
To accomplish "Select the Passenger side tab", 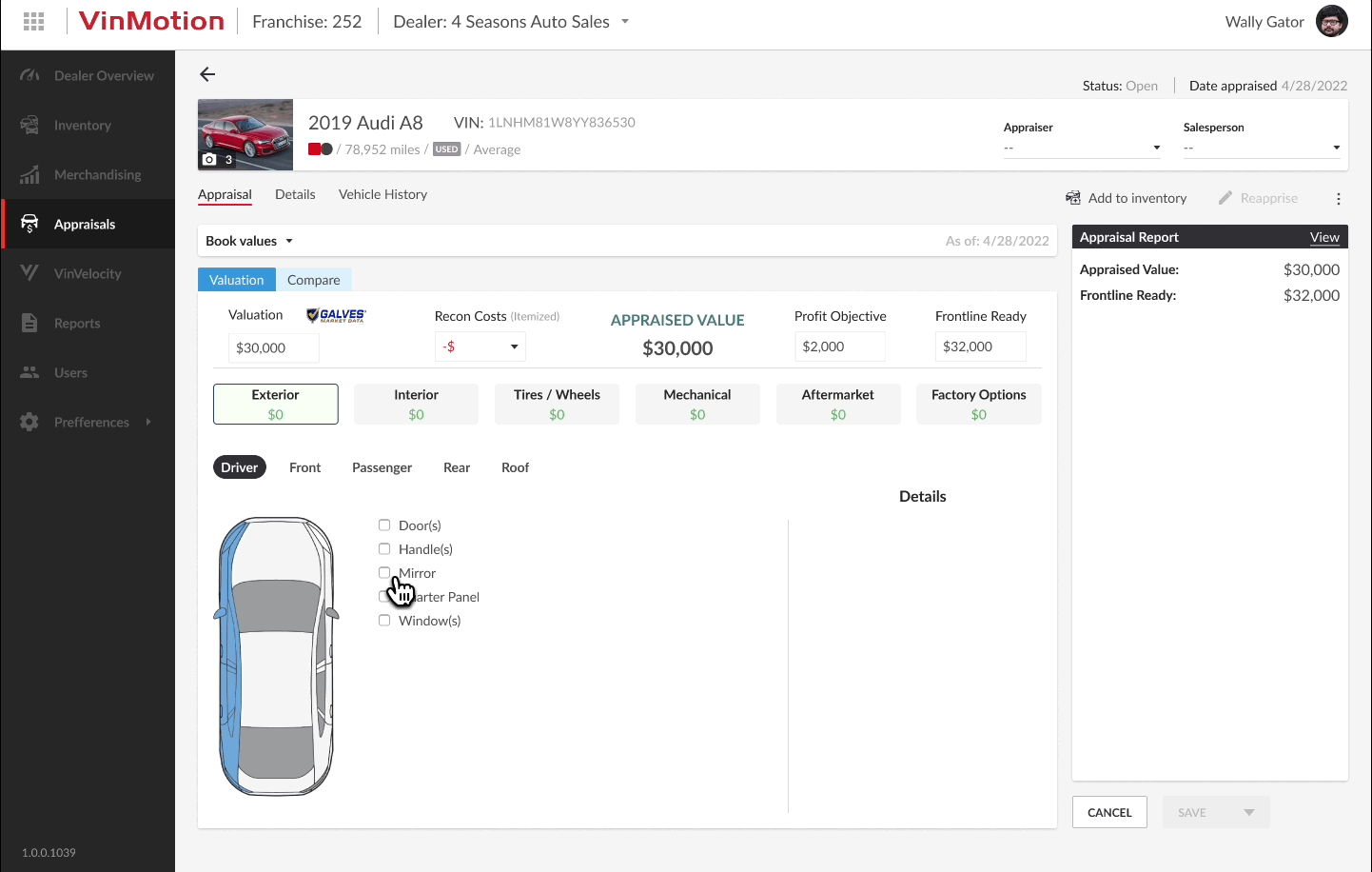I will (x=382, y=467).
